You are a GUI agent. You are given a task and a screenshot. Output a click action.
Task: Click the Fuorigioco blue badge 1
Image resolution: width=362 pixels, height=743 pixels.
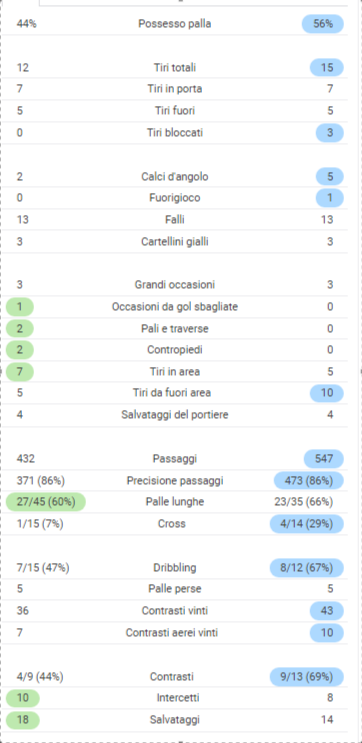pyautogui.click(x=330, y=198)
